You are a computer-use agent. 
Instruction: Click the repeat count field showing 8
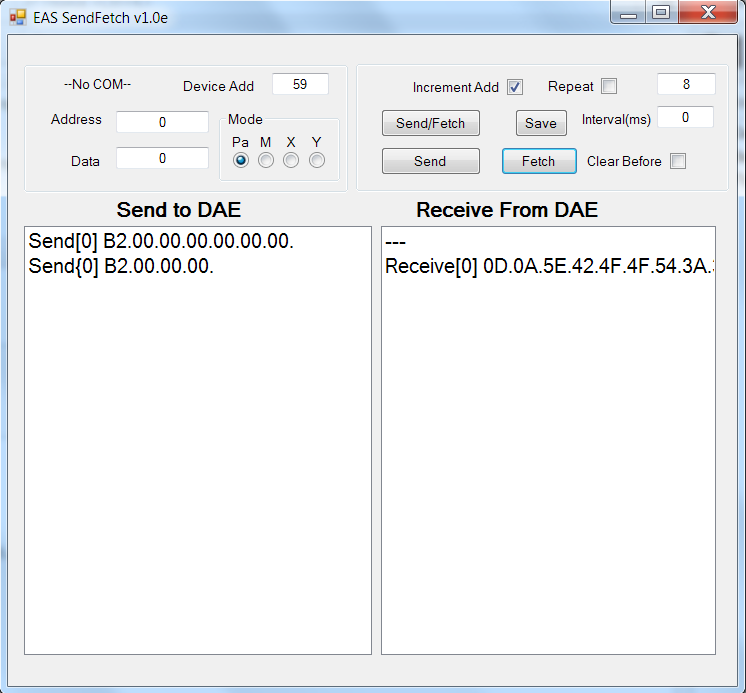pos(686,85)
